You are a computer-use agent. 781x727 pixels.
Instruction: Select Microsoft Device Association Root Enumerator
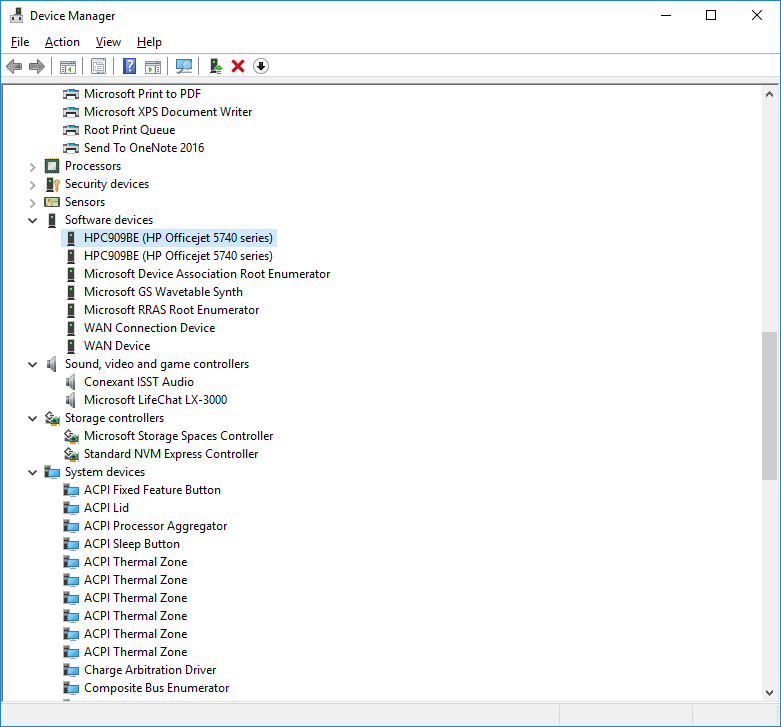pos(207,274)
